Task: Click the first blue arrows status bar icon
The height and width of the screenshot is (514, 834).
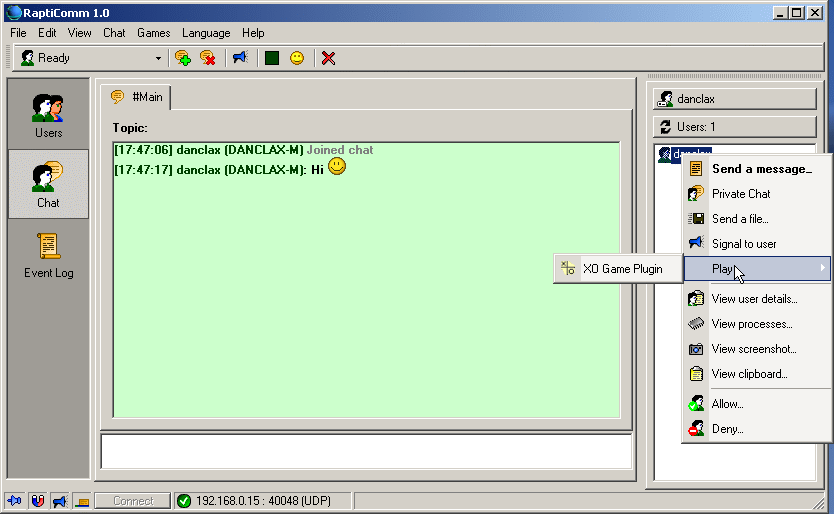Action: (x=14, y=501)
